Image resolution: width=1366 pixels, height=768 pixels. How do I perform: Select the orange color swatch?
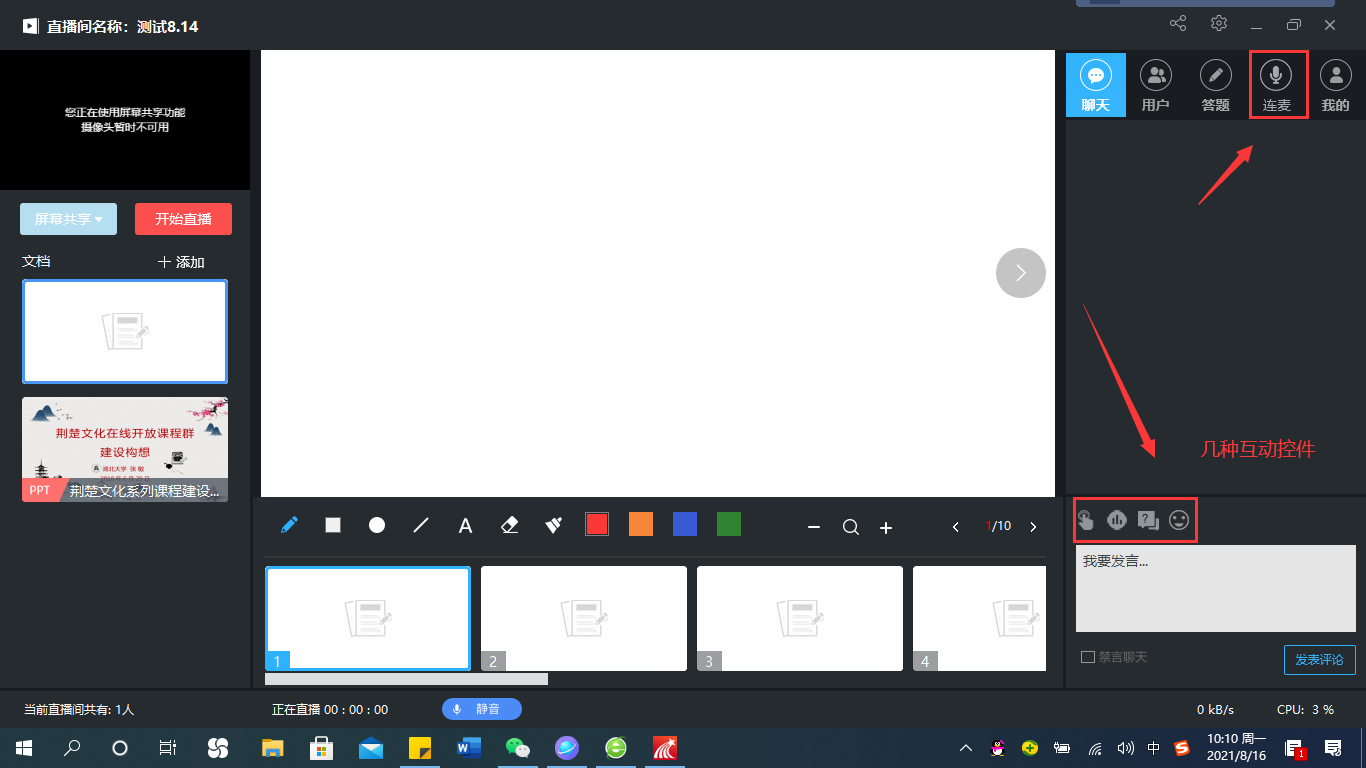point(641,524)
